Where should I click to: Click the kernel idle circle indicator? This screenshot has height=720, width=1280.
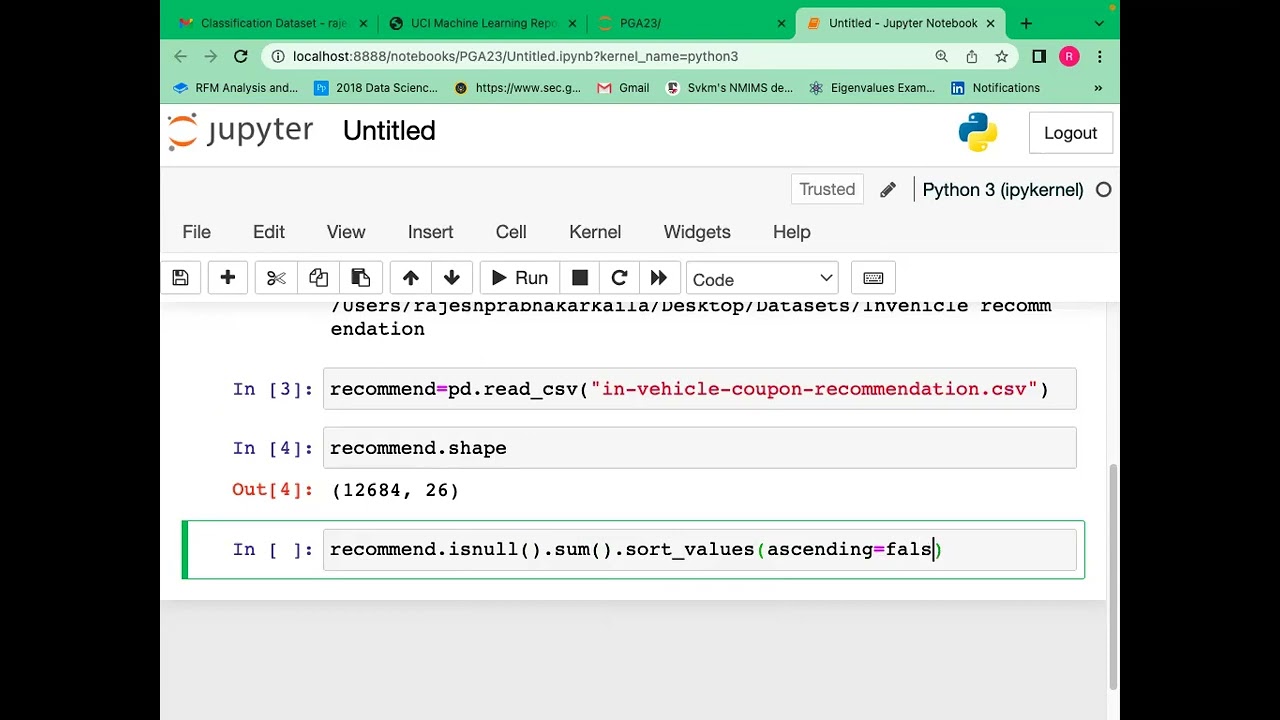tap(1103, 190)
